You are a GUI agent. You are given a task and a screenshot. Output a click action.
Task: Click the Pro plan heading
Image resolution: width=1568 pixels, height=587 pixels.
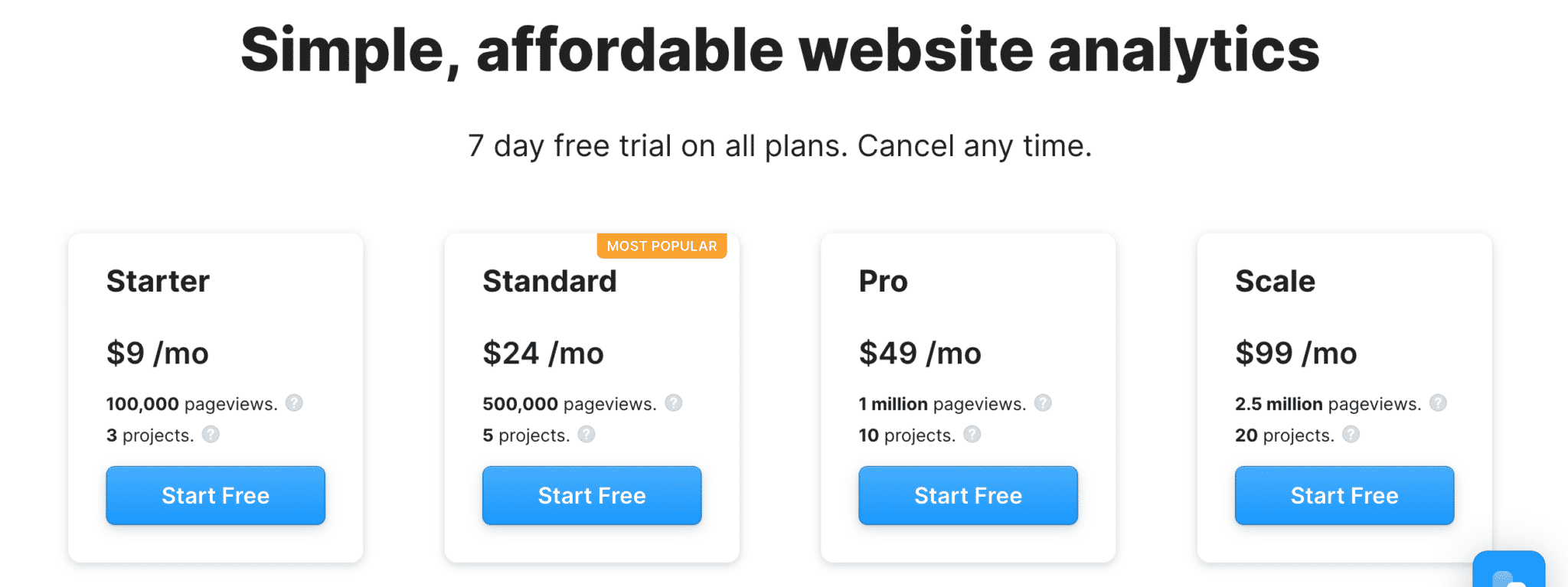click(x=883, y=281)
